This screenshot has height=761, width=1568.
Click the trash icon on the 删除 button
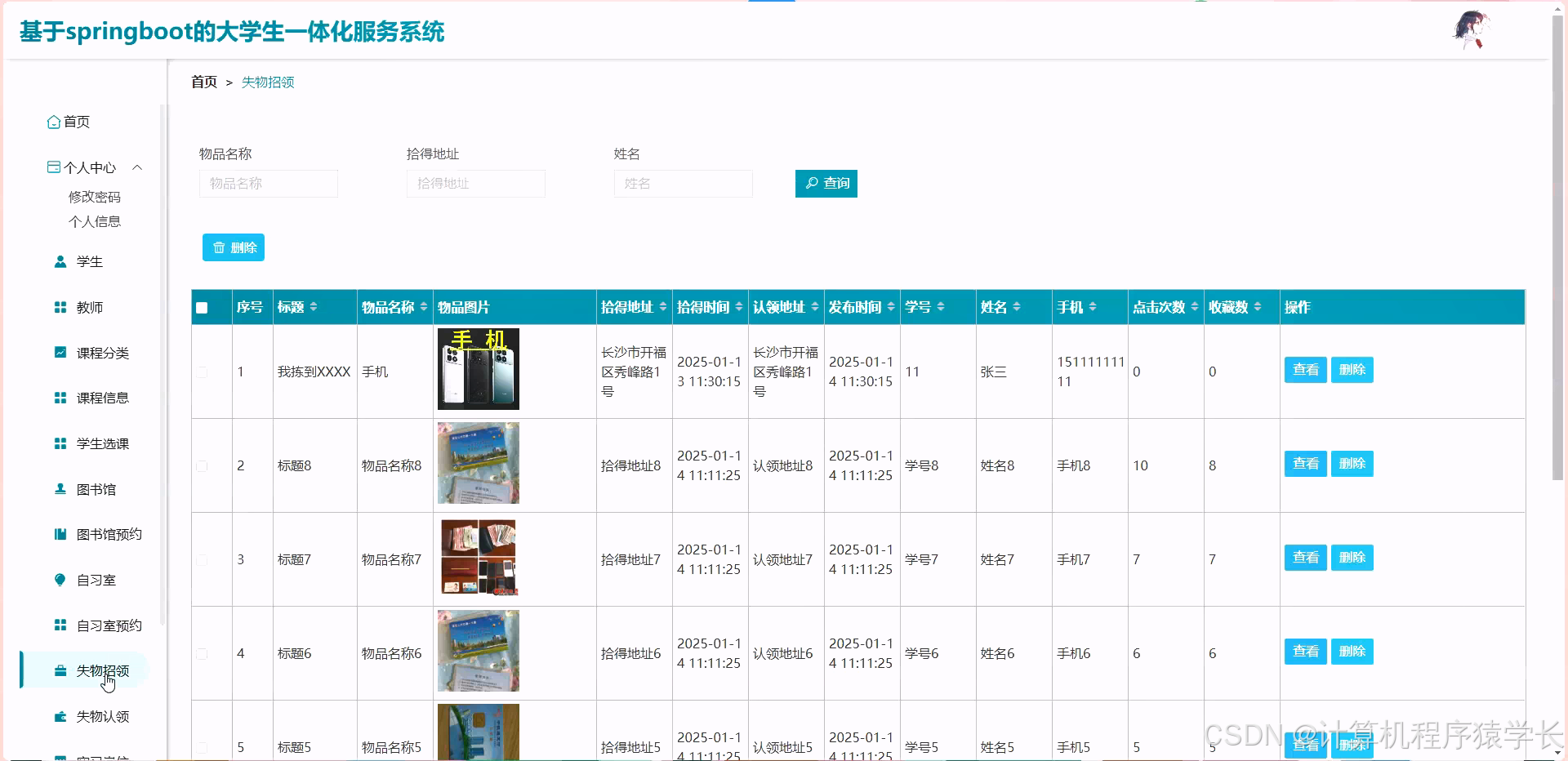point(218,247)
